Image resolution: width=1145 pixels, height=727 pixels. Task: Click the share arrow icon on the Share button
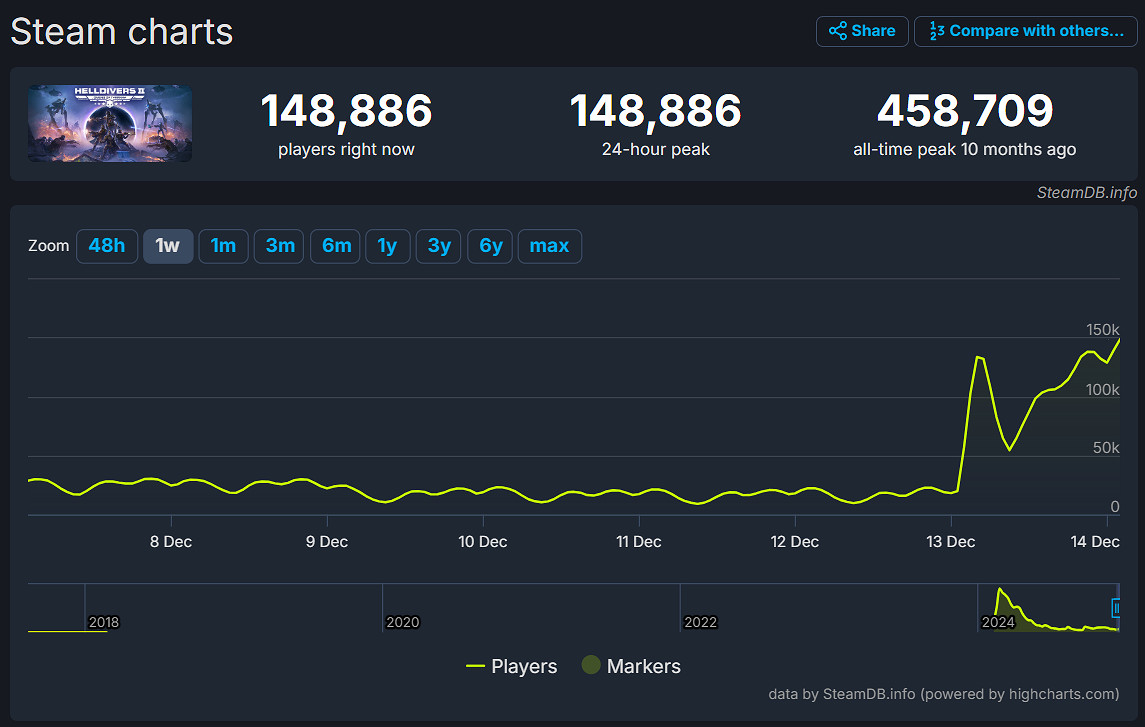837,31
